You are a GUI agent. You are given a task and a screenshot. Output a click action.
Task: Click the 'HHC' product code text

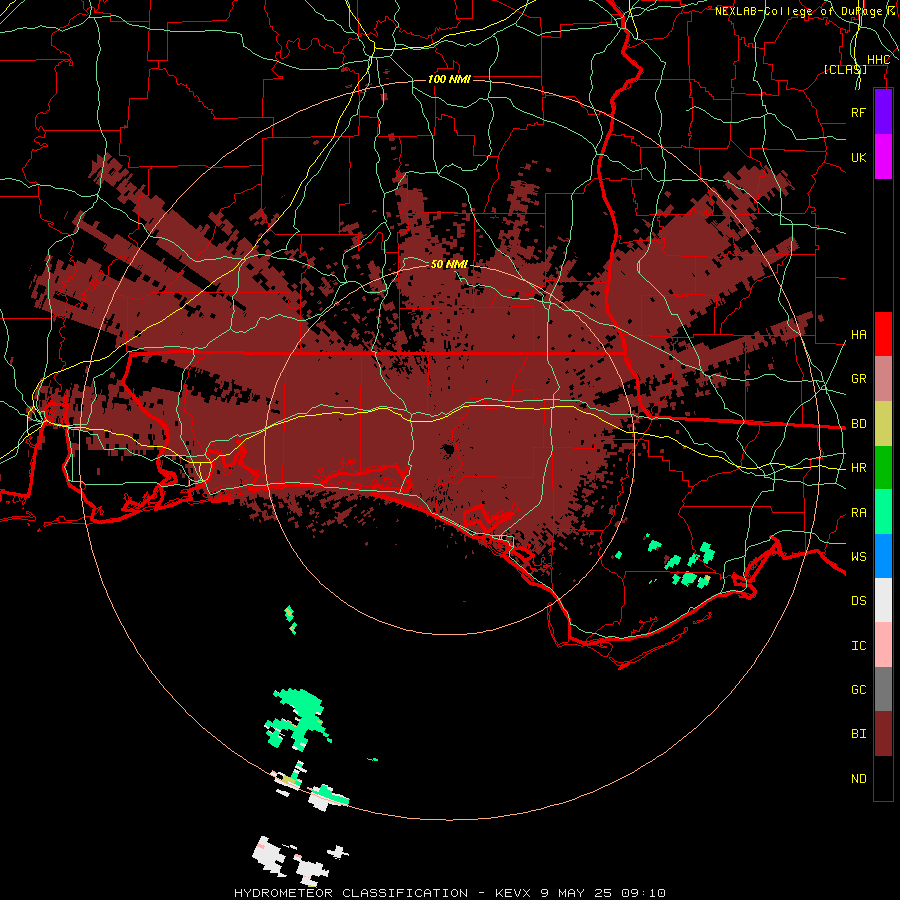(x=878, y=60)
